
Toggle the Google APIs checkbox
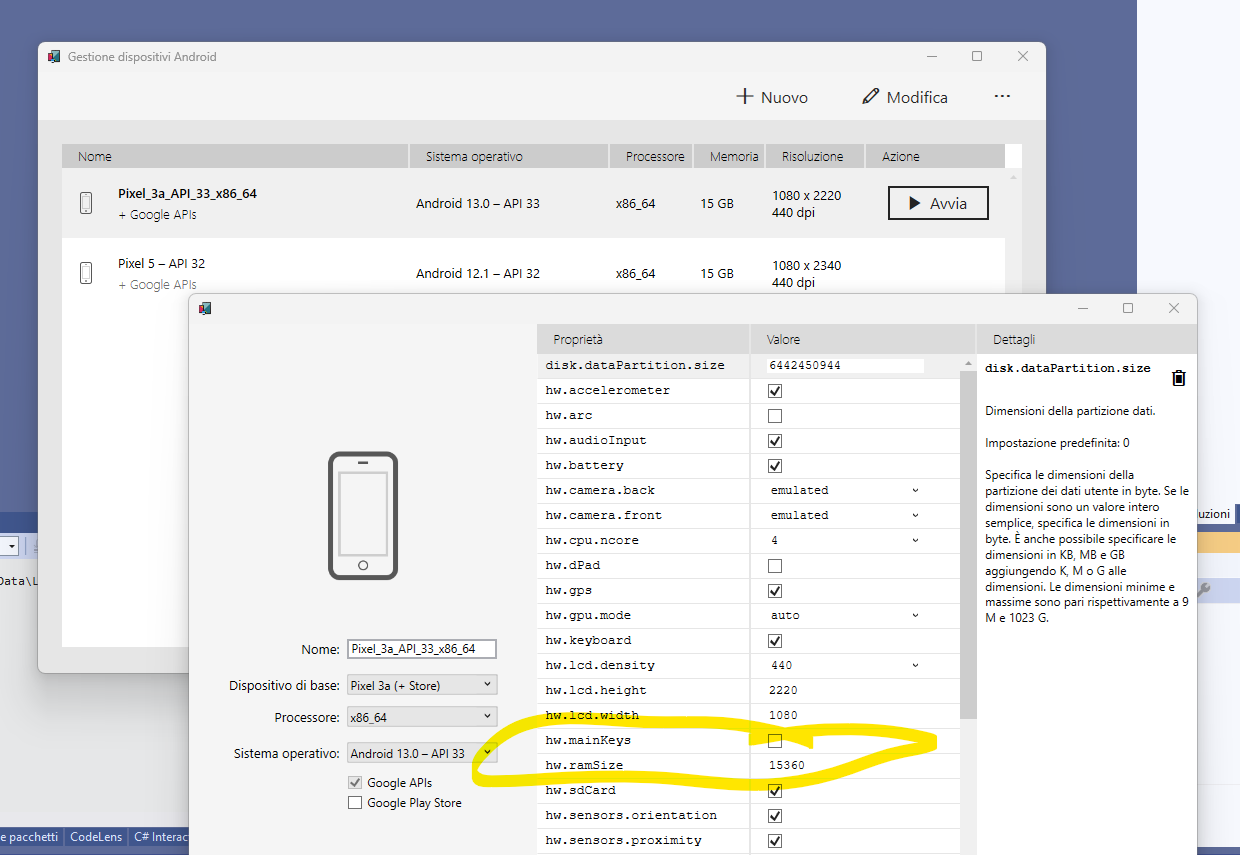tap(355, 782)
